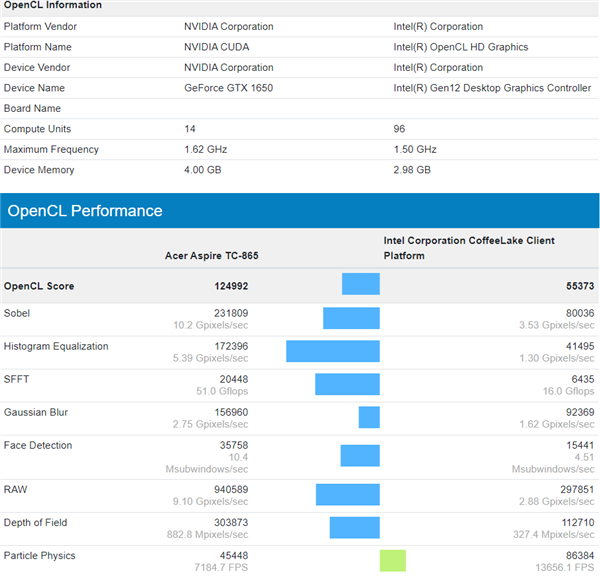Click the Acer Aspire TC-865 column header
Viewport: 600px width, 578px height.
pyautogui.click(x=211, y=256)
